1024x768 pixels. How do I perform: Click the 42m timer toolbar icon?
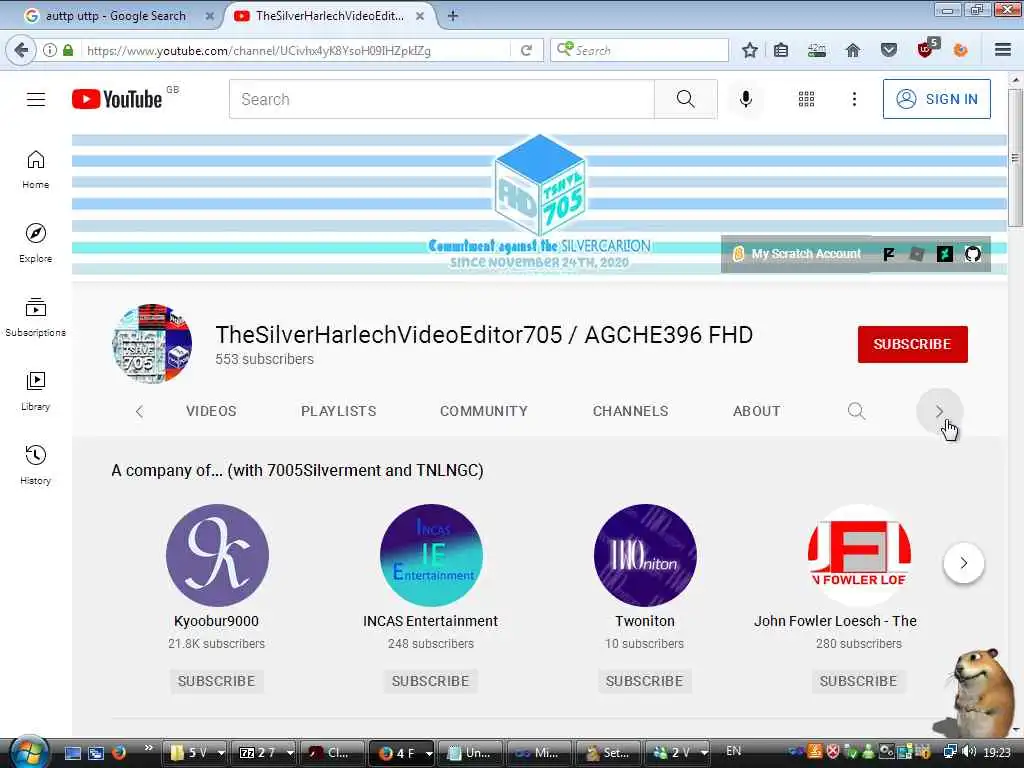point(817,50)
